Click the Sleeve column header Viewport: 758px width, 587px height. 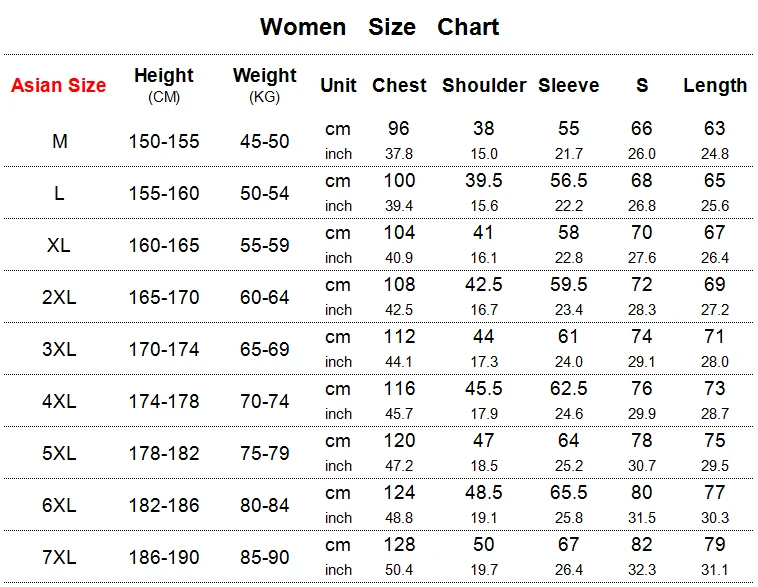569,86
